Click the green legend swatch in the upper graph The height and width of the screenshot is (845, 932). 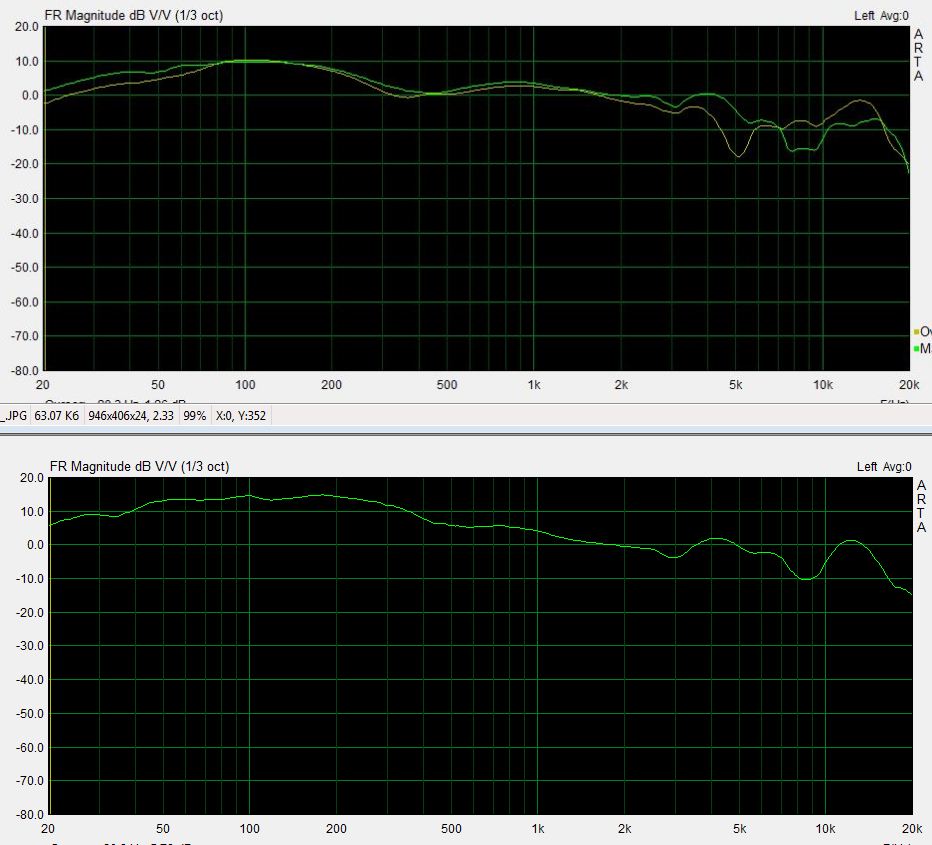pos(917,348)
